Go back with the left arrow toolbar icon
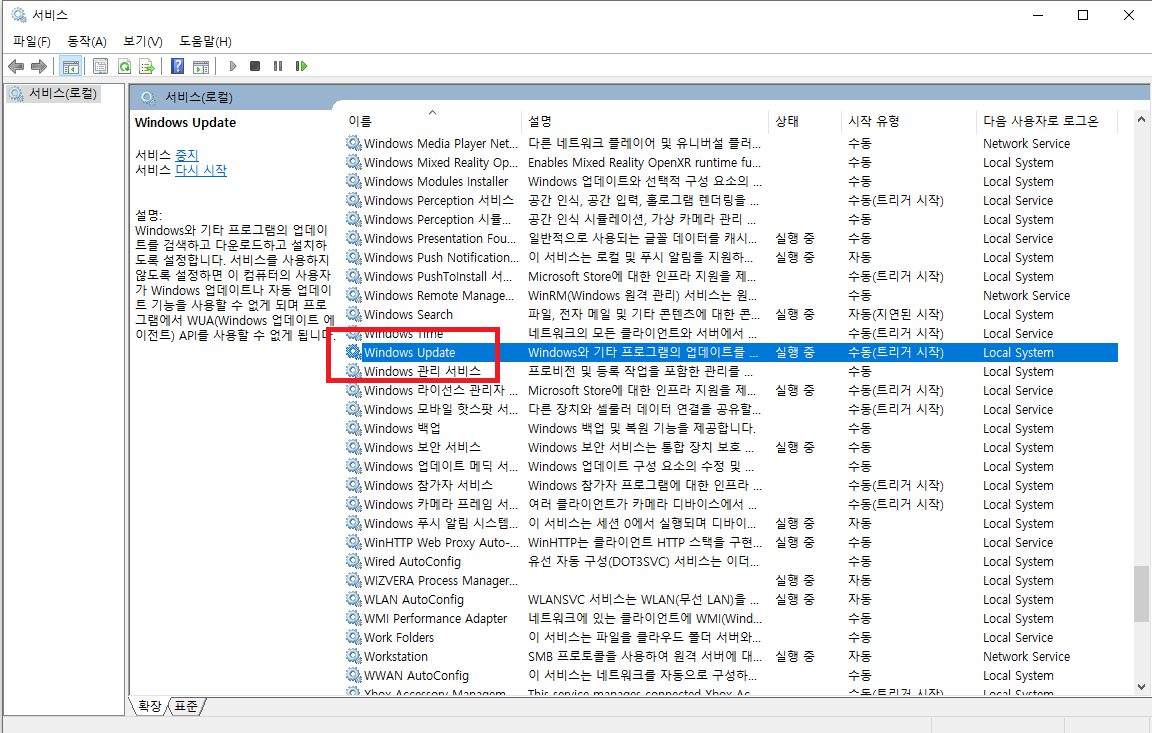This screenshot has height=733, width=1152. click(x=15, y=66)
